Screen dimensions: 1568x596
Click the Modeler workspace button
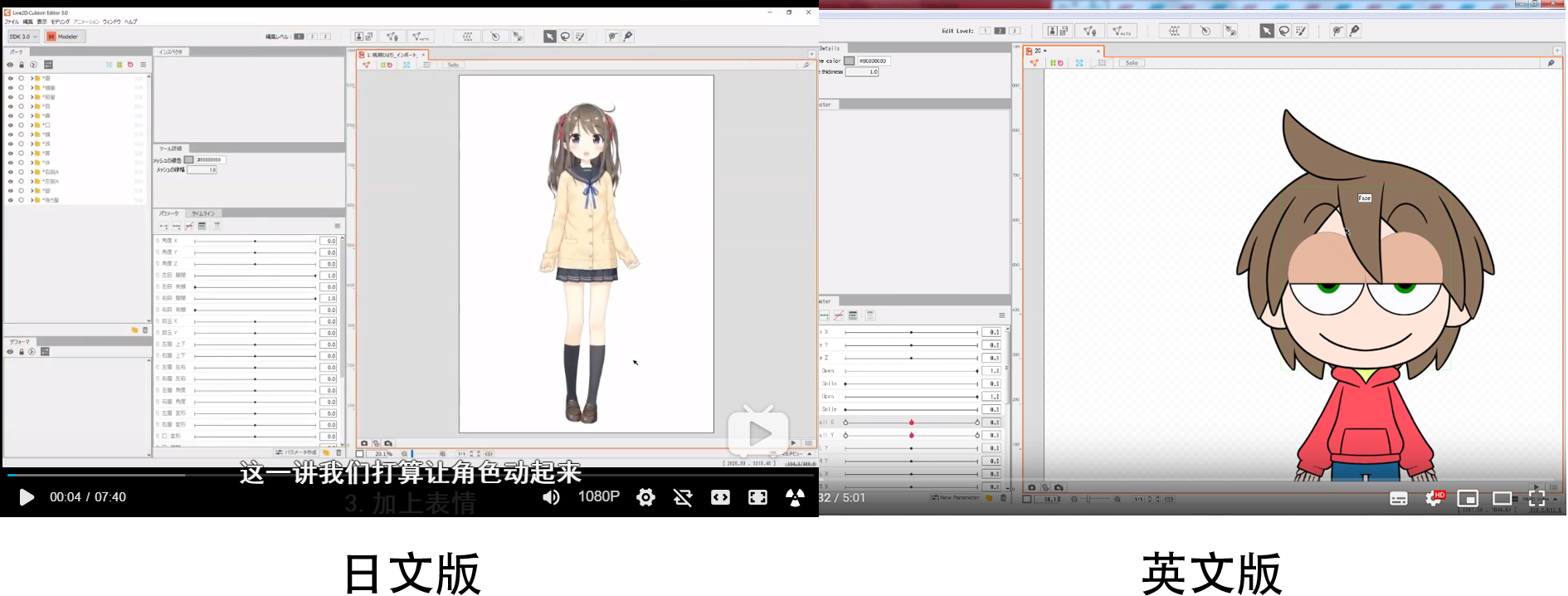[x=65, y=37]
